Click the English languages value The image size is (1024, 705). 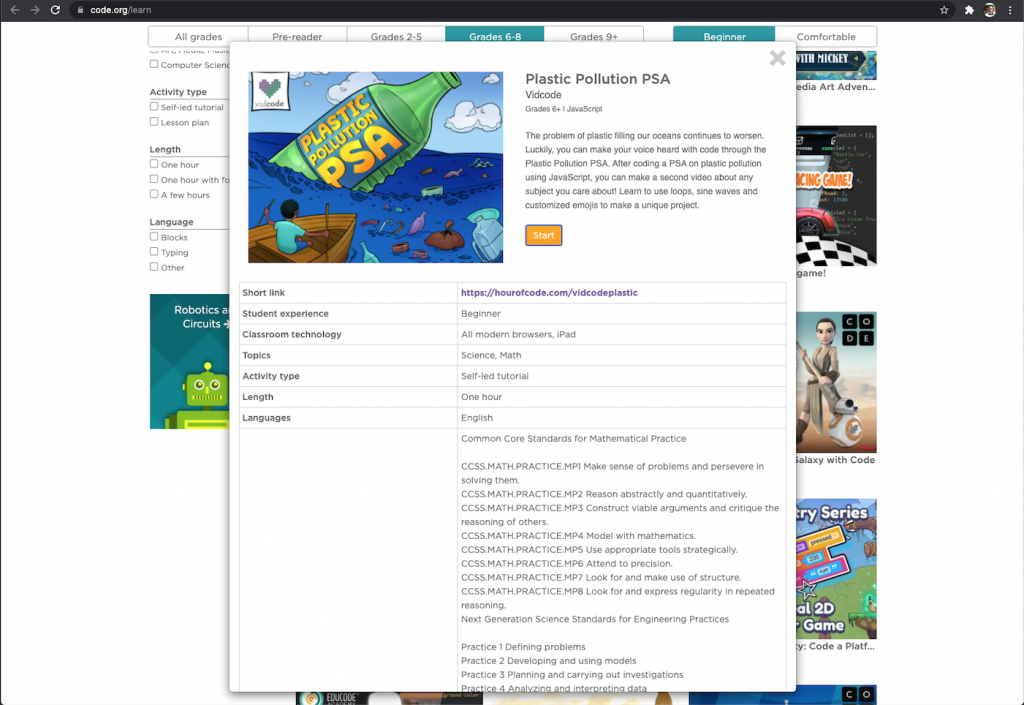click(x=477, y=418)
